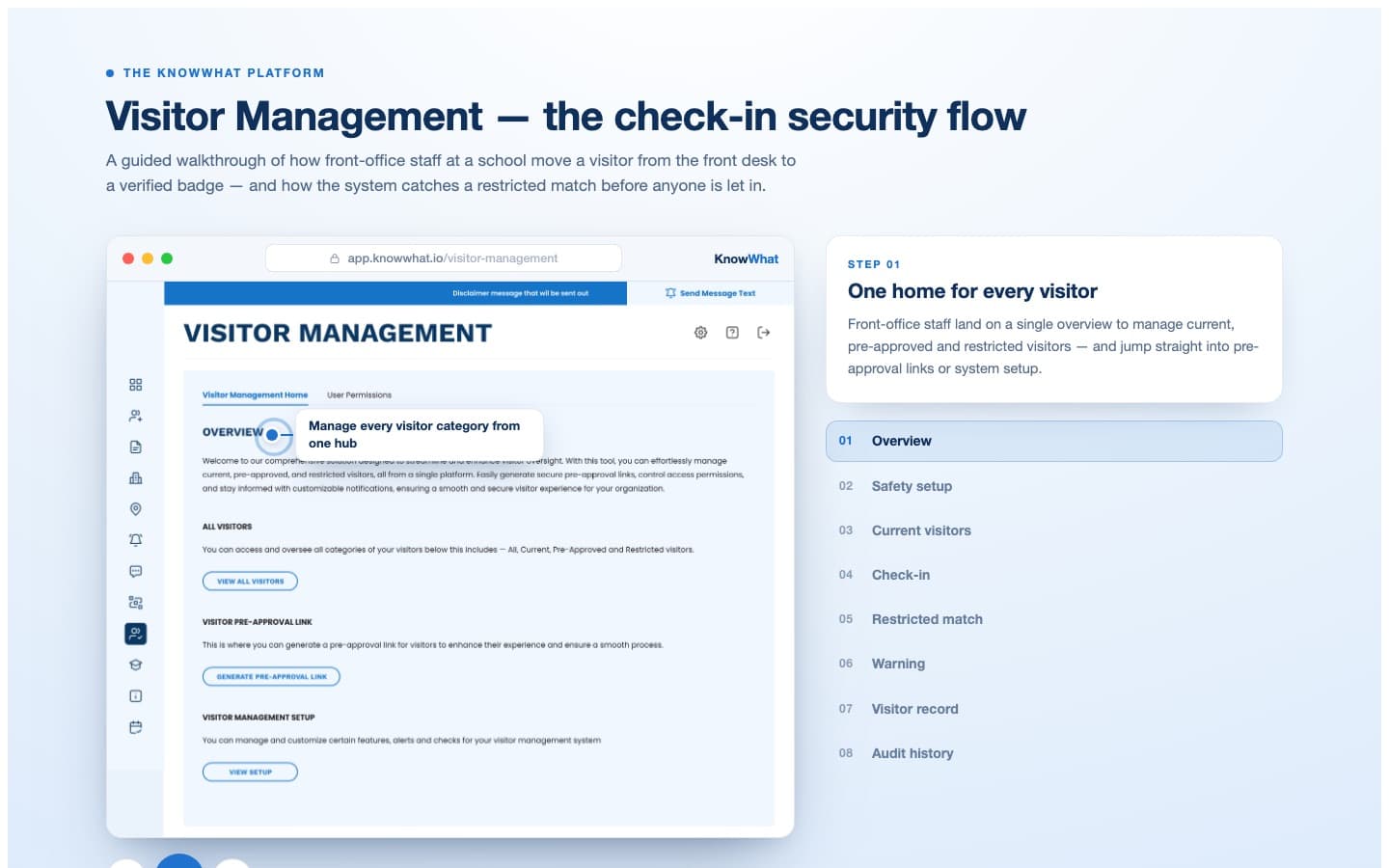The height and width of the screenshot is (868, 1389).
Task: Click the 'Manage every visitor category' tooltip
Action: pos(420,435)
